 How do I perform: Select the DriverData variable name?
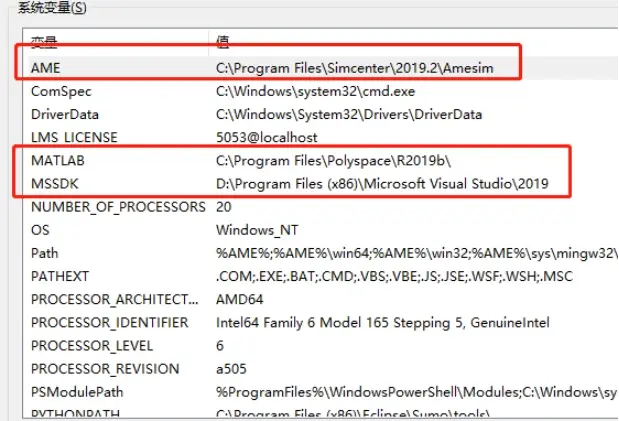(65, 115)
